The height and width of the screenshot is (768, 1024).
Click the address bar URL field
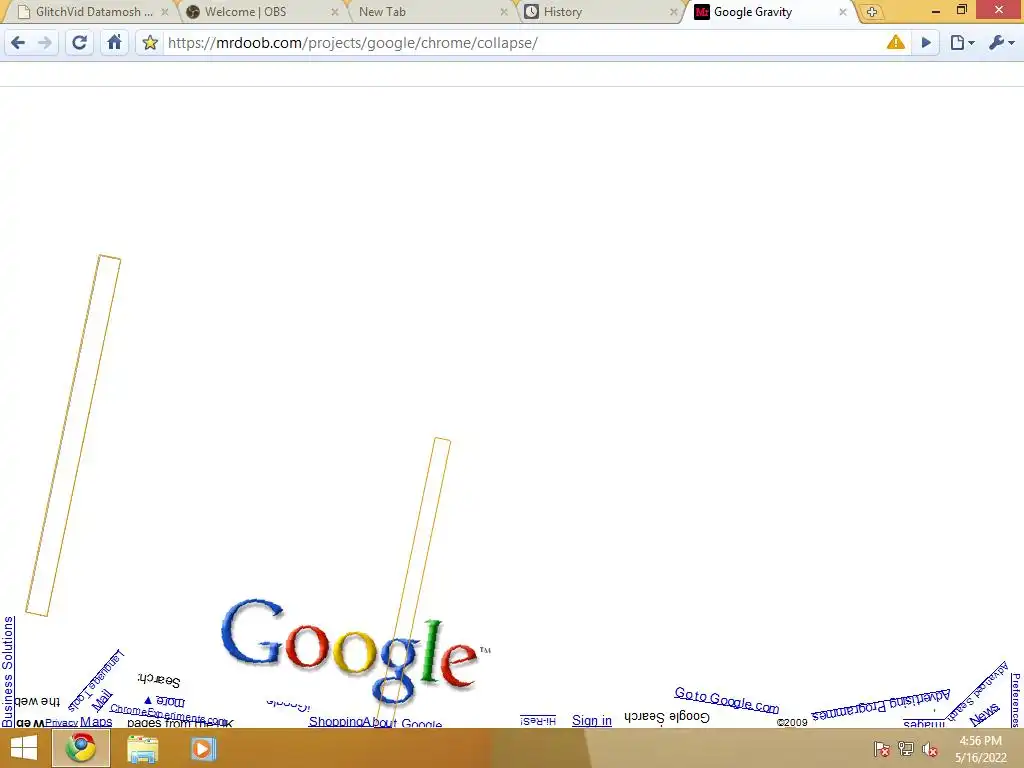pos(522,43)
